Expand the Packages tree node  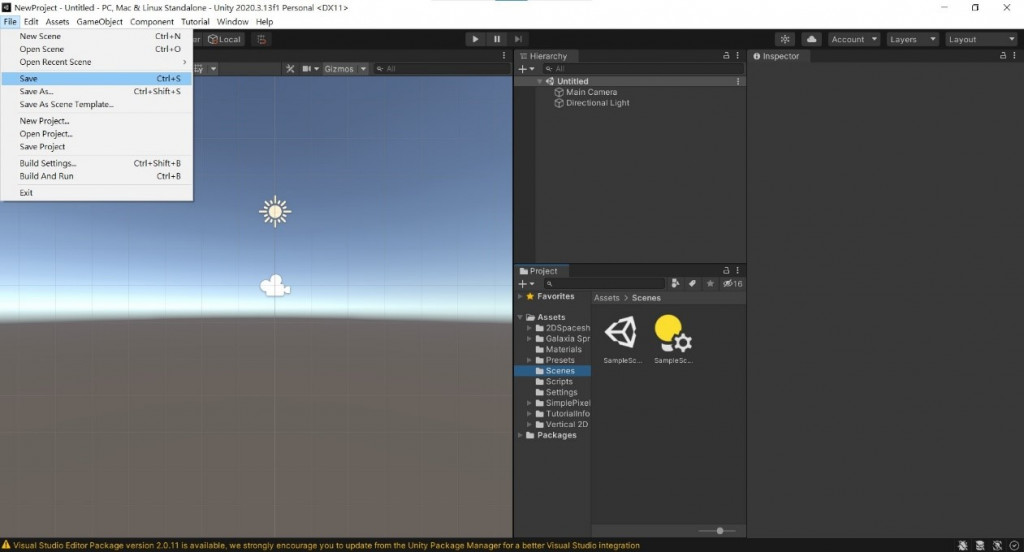pyautogui.click(x=520, y=435)
